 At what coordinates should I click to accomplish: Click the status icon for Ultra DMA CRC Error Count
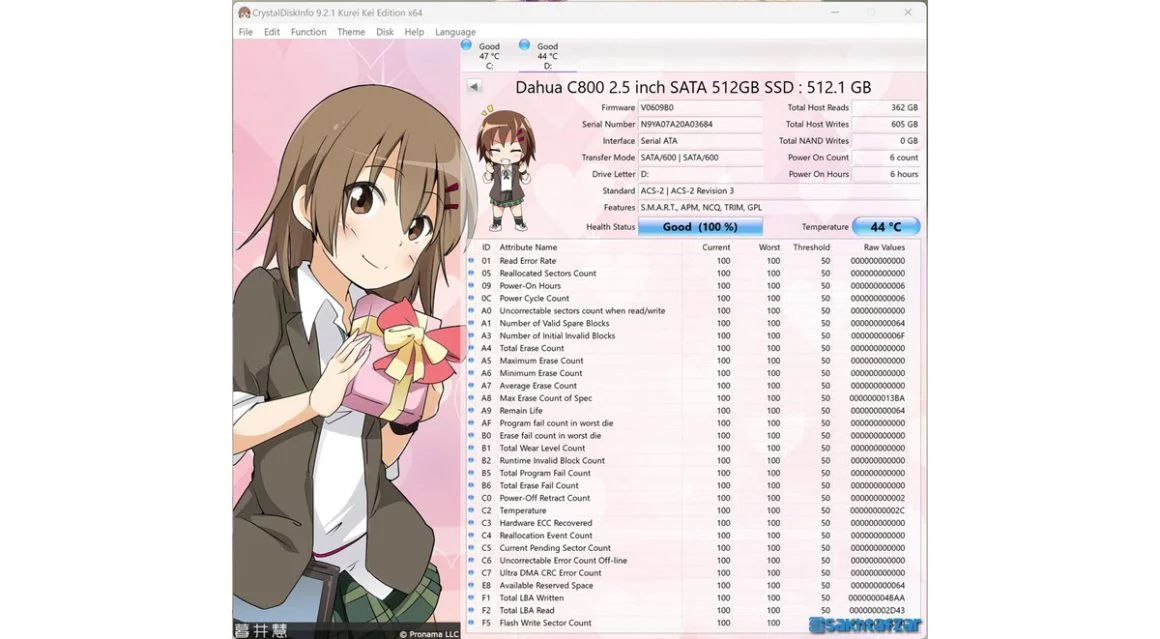(x=471, y=572)
